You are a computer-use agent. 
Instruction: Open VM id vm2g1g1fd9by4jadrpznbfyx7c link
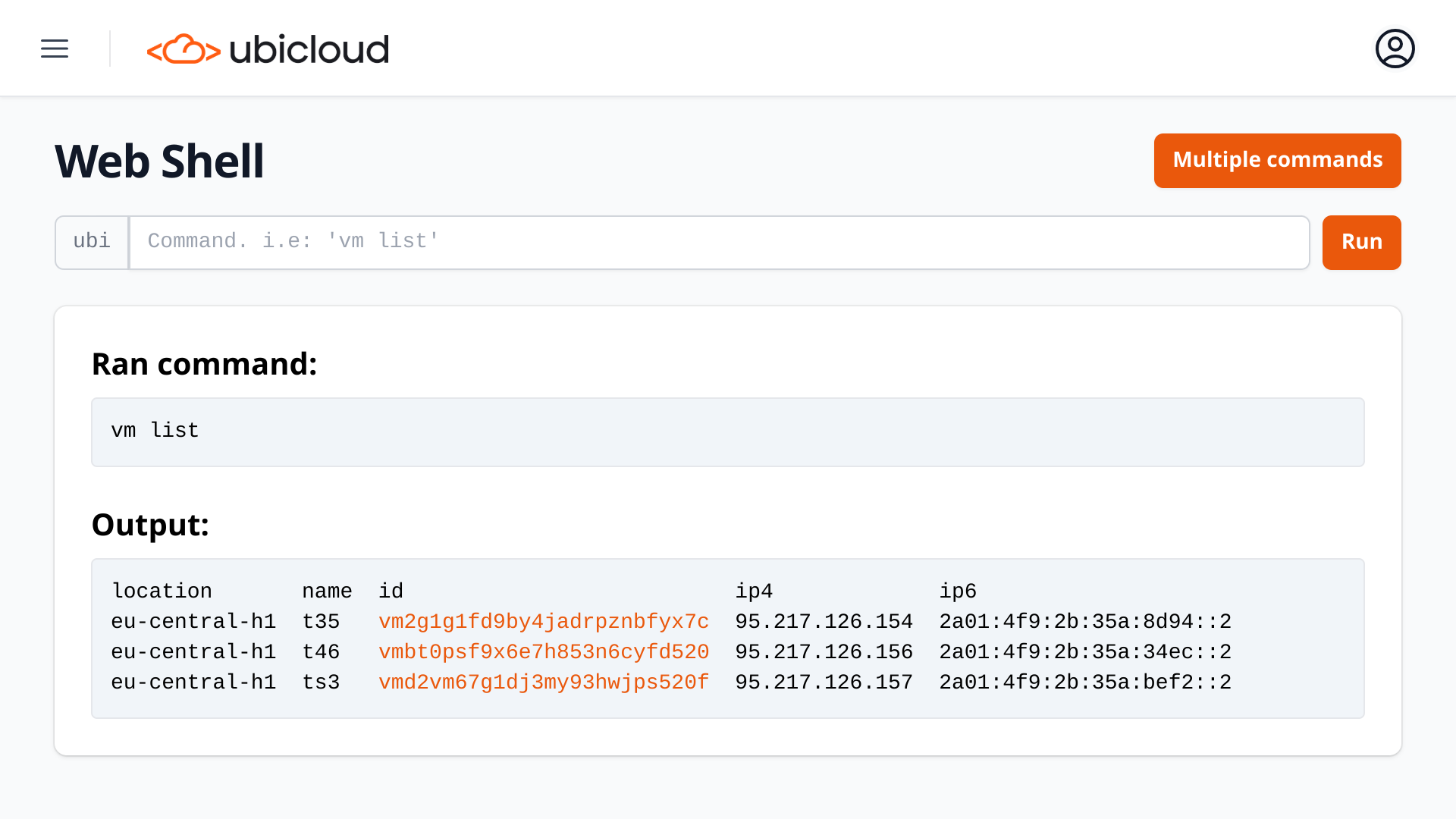[x=543, y=622]
